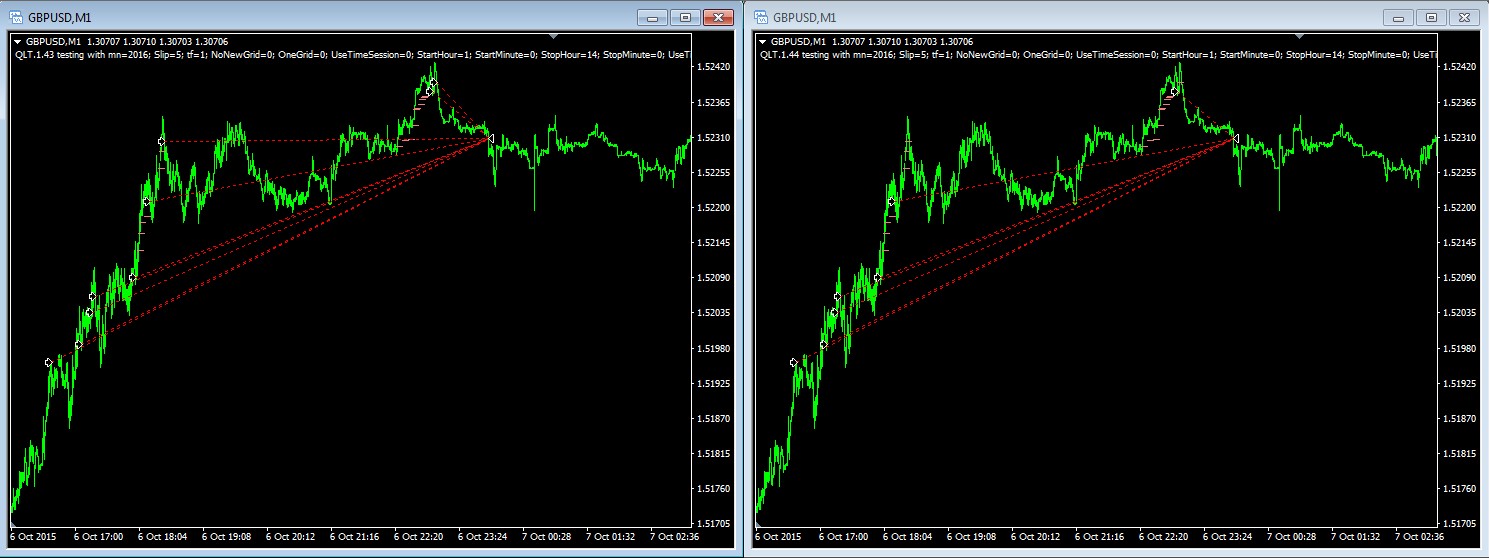The height and width of the screenshot is (558, 1489).
Task: Click time label 6 Oct 22:20 on right chart
Action: 1165,537
